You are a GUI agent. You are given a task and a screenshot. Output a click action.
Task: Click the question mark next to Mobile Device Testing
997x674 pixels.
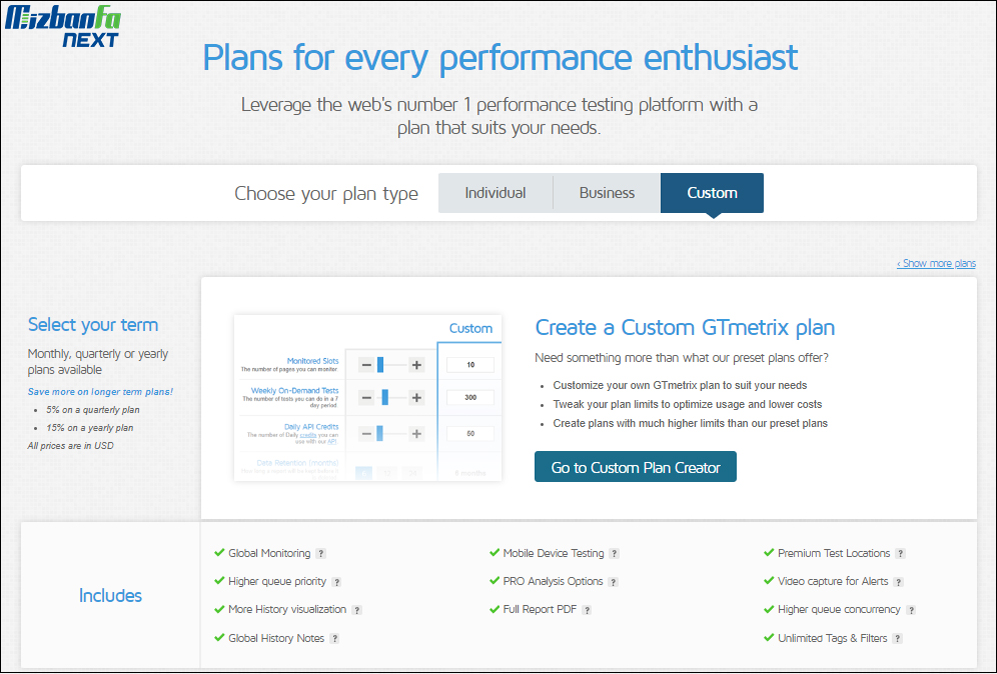pyautogui.click(x=614, y=554)
